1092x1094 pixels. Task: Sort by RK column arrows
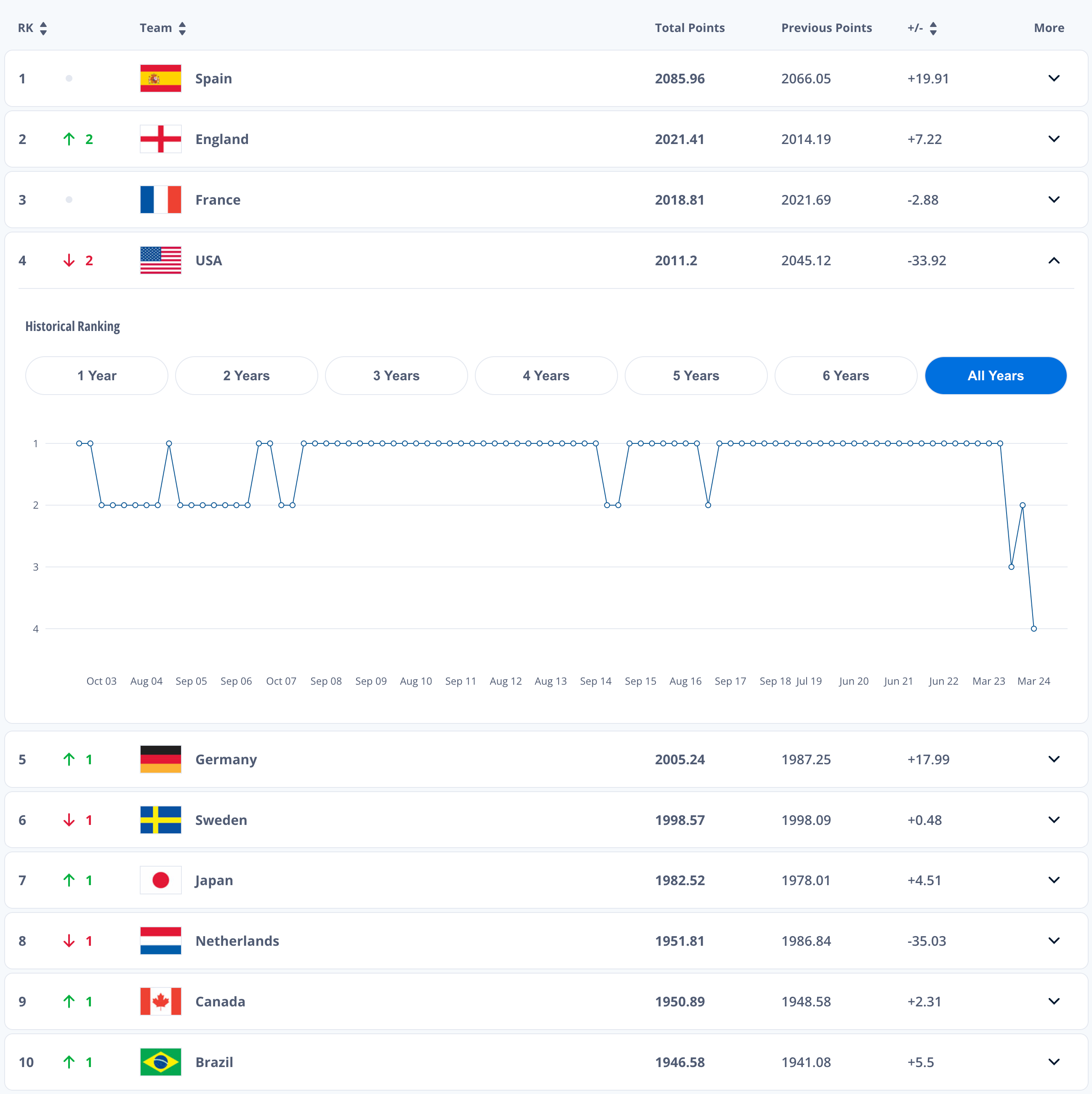(43, 28)
